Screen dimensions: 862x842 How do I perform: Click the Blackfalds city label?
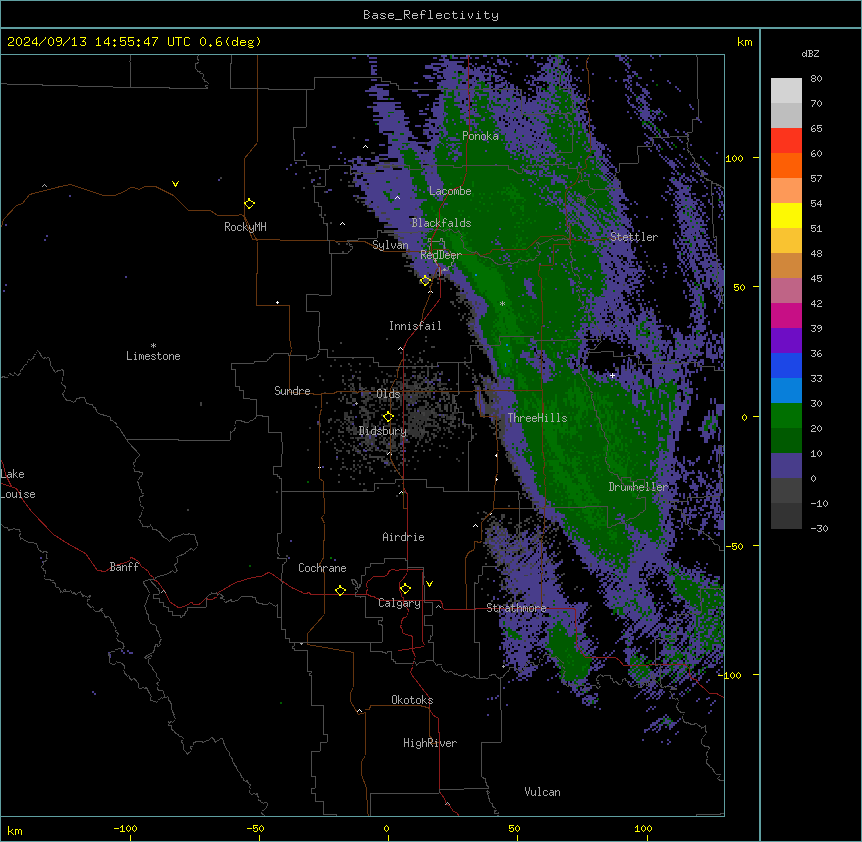[441, 223]
